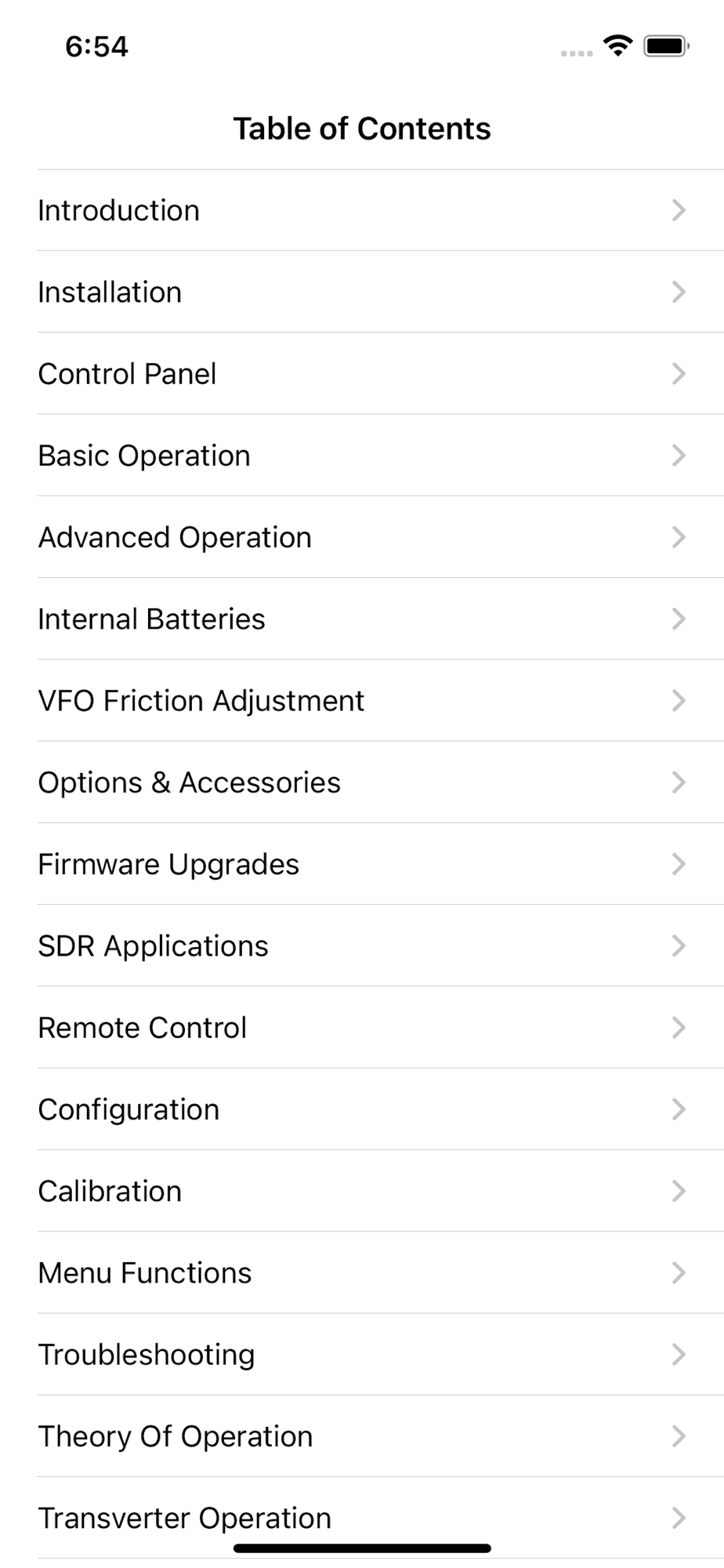Viewport: 724px width, 1568px height.
Task: Expand VFO Friction Adjustment via chevron
Action: [x=679, y=701]
